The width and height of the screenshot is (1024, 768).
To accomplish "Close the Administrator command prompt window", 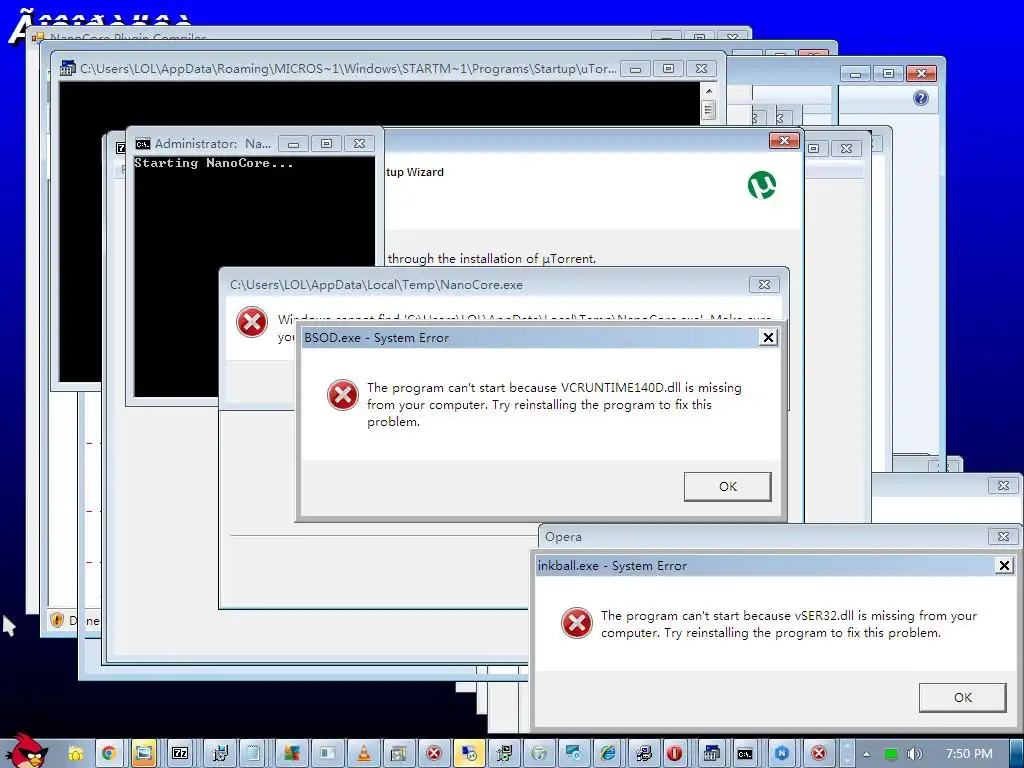I will (359, 144).
